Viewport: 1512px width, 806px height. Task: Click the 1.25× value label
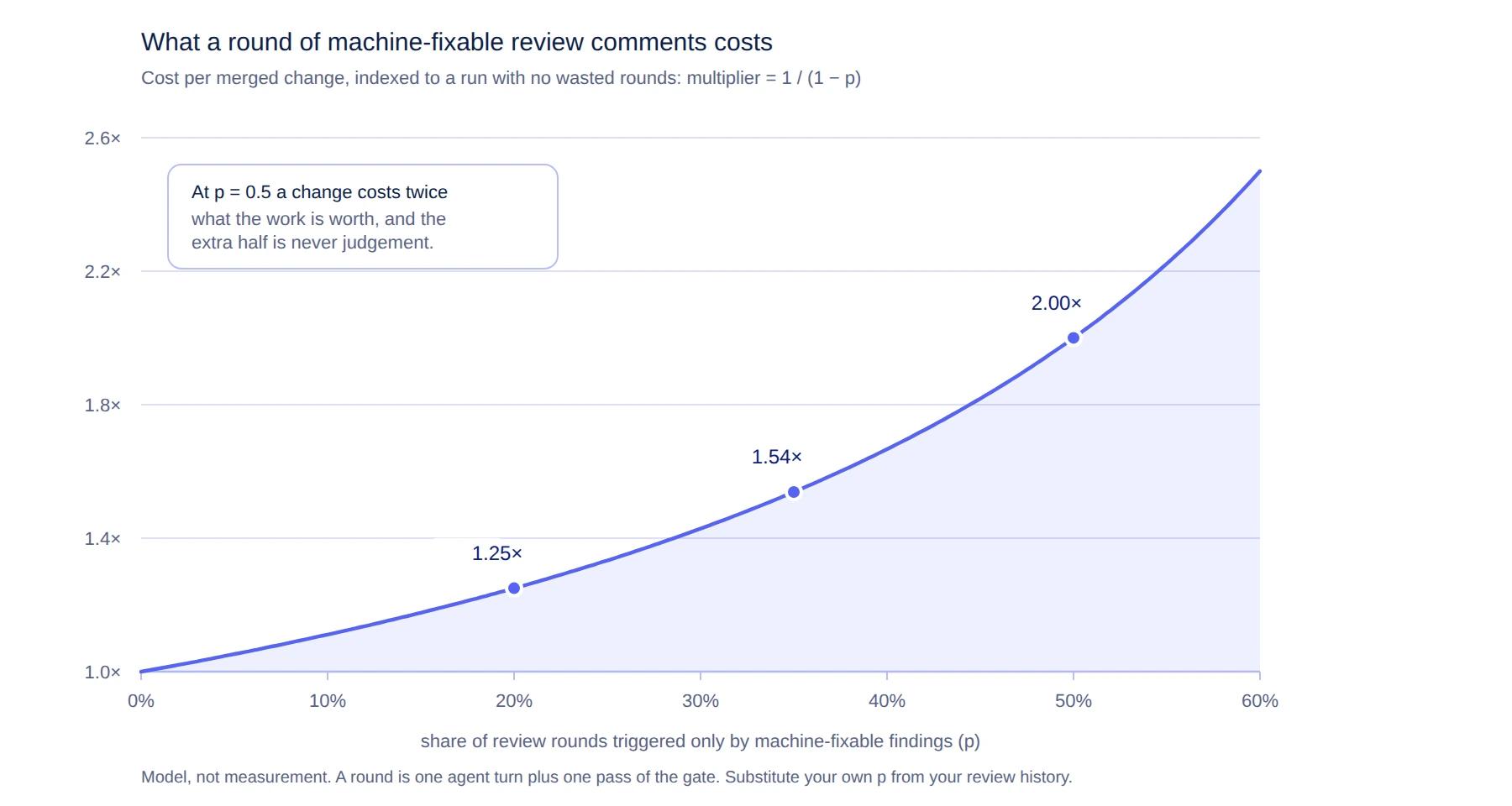click(497, 554)
